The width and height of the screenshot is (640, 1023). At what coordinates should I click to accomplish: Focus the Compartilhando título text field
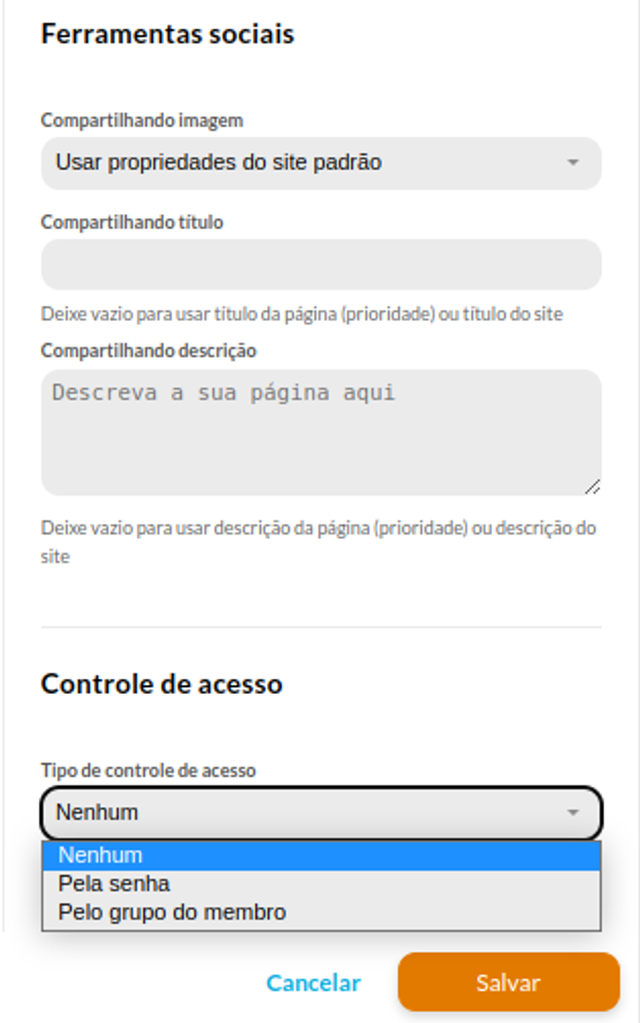point(321,264)
